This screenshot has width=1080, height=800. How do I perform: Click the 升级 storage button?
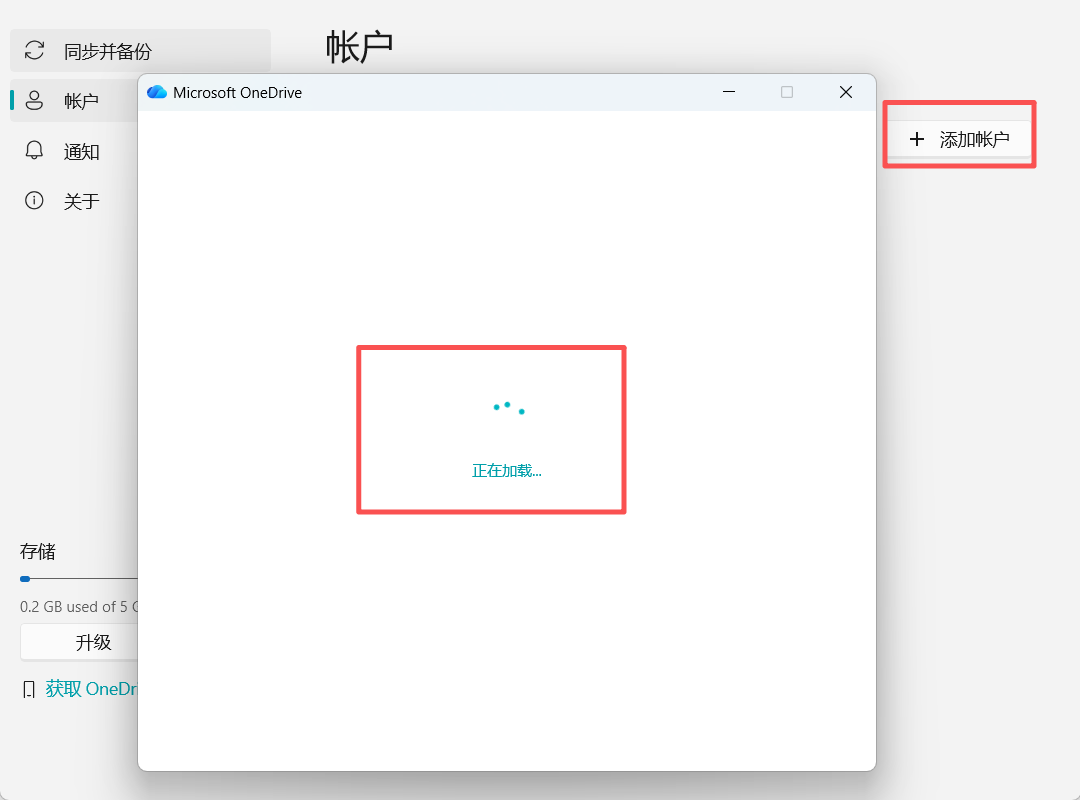pos(80,642)
